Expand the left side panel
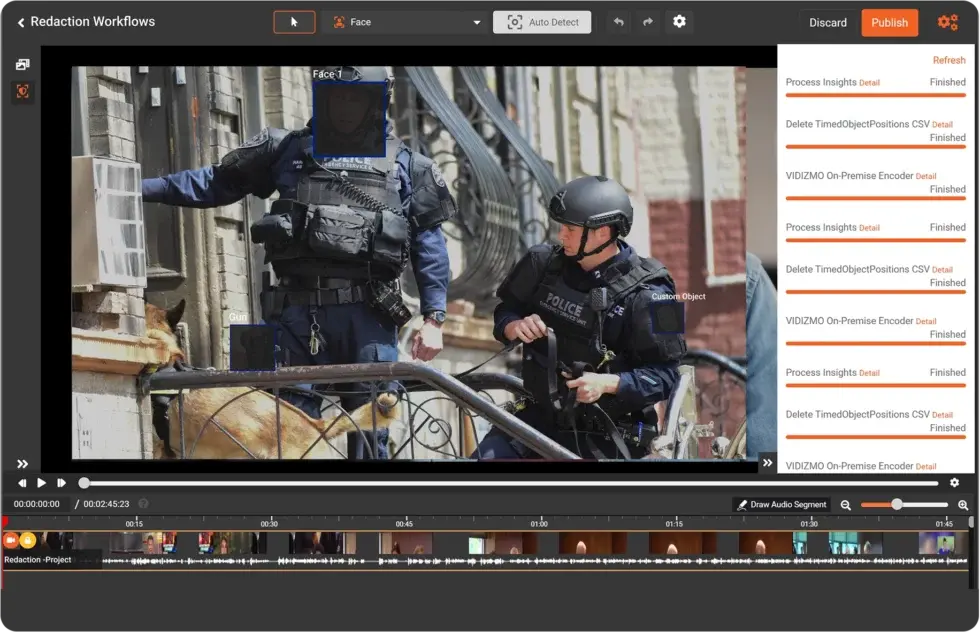 click(x=22, y=464)
